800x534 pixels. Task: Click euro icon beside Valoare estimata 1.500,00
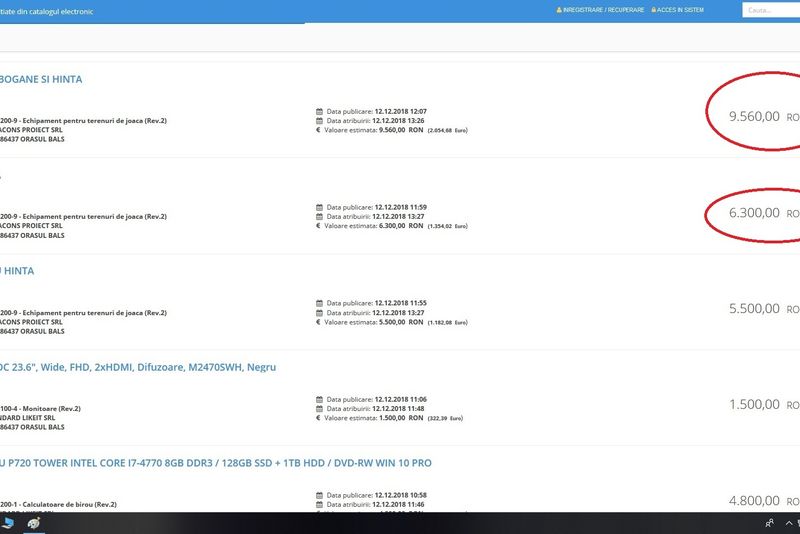tap(320, 417)
